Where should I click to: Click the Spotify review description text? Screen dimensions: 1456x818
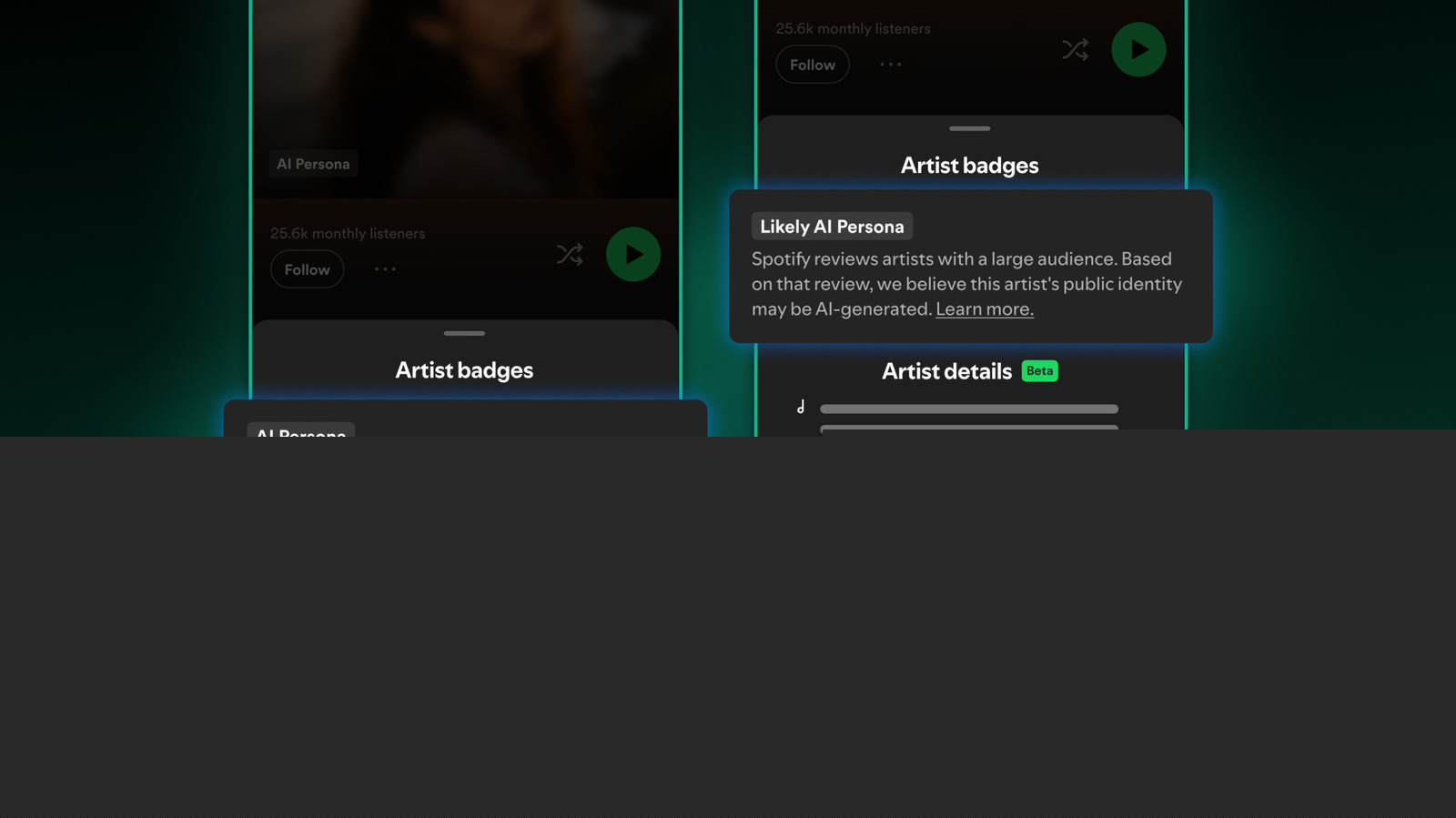[x=966, y=284]
